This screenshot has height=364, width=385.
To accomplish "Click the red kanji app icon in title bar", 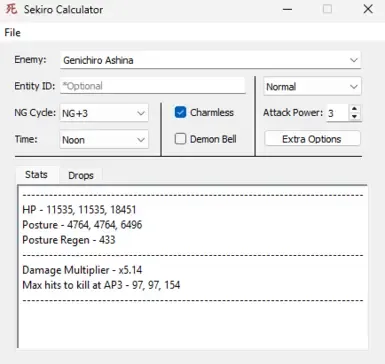I will click(x=11, y=9).
